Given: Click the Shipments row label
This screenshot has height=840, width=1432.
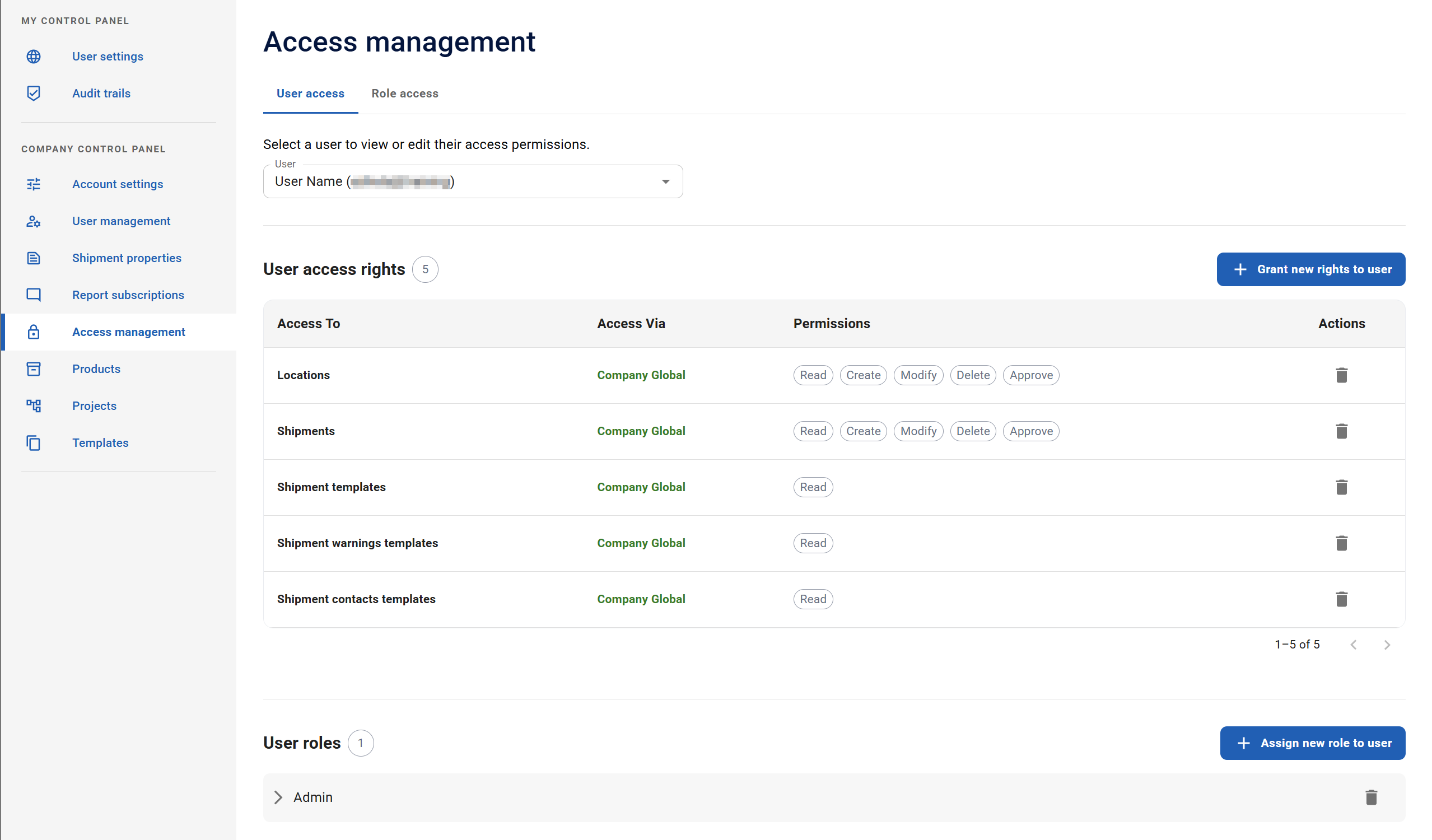Looking at the screenshot, I should pyautogui.click(x=306, y=431).
